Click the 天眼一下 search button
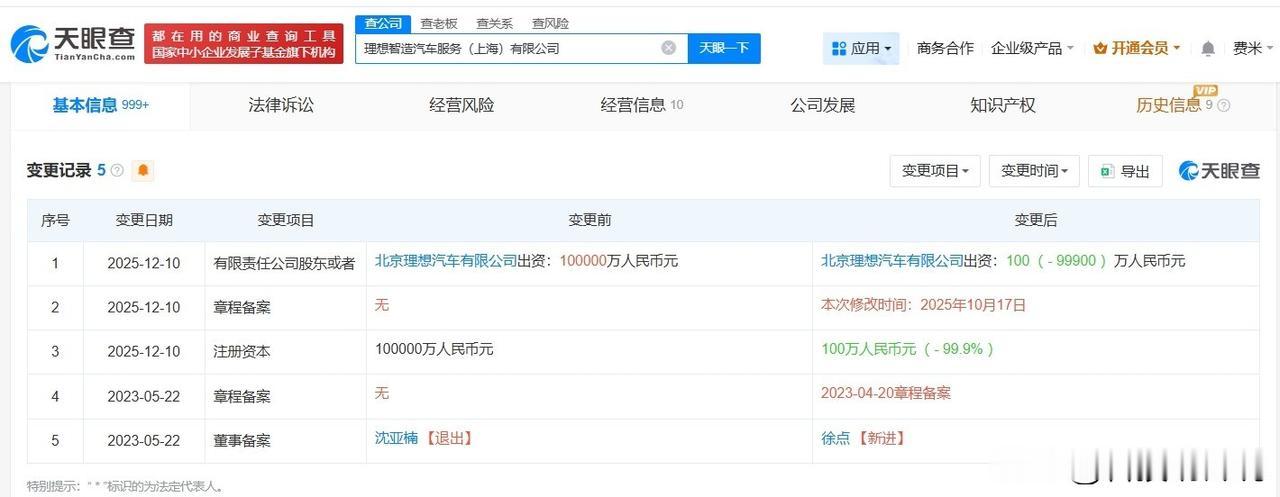 click(x=724, y=48)
